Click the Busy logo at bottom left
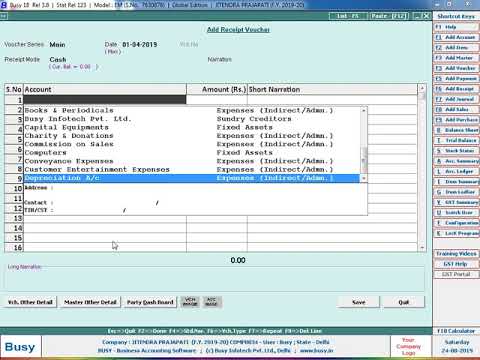 tap(20, 347)
